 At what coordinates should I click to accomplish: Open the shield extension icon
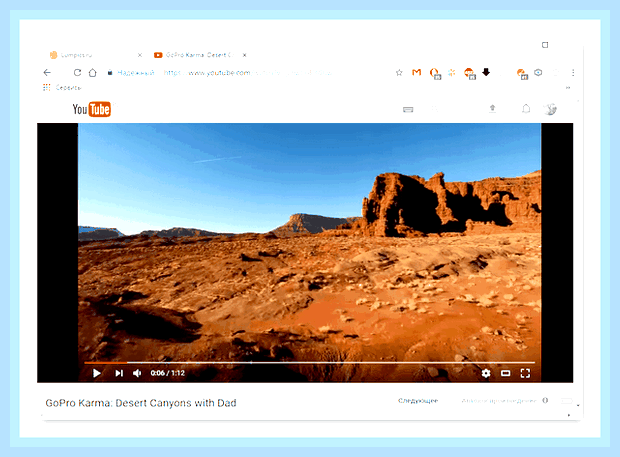538,72
